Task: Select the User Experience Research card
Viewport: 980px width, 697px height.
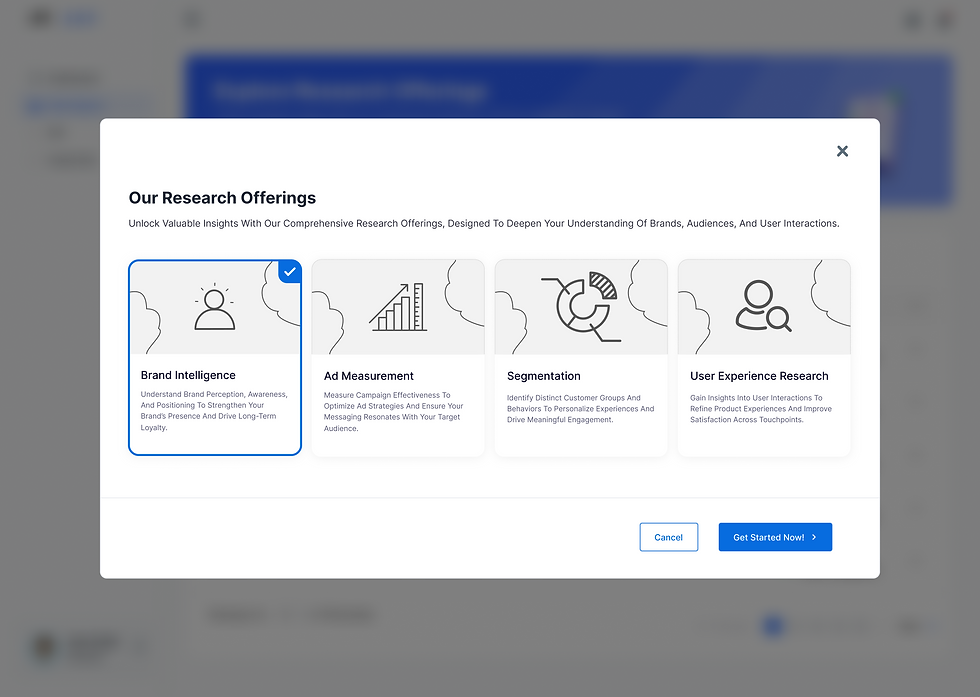Action: coord(764,358)
